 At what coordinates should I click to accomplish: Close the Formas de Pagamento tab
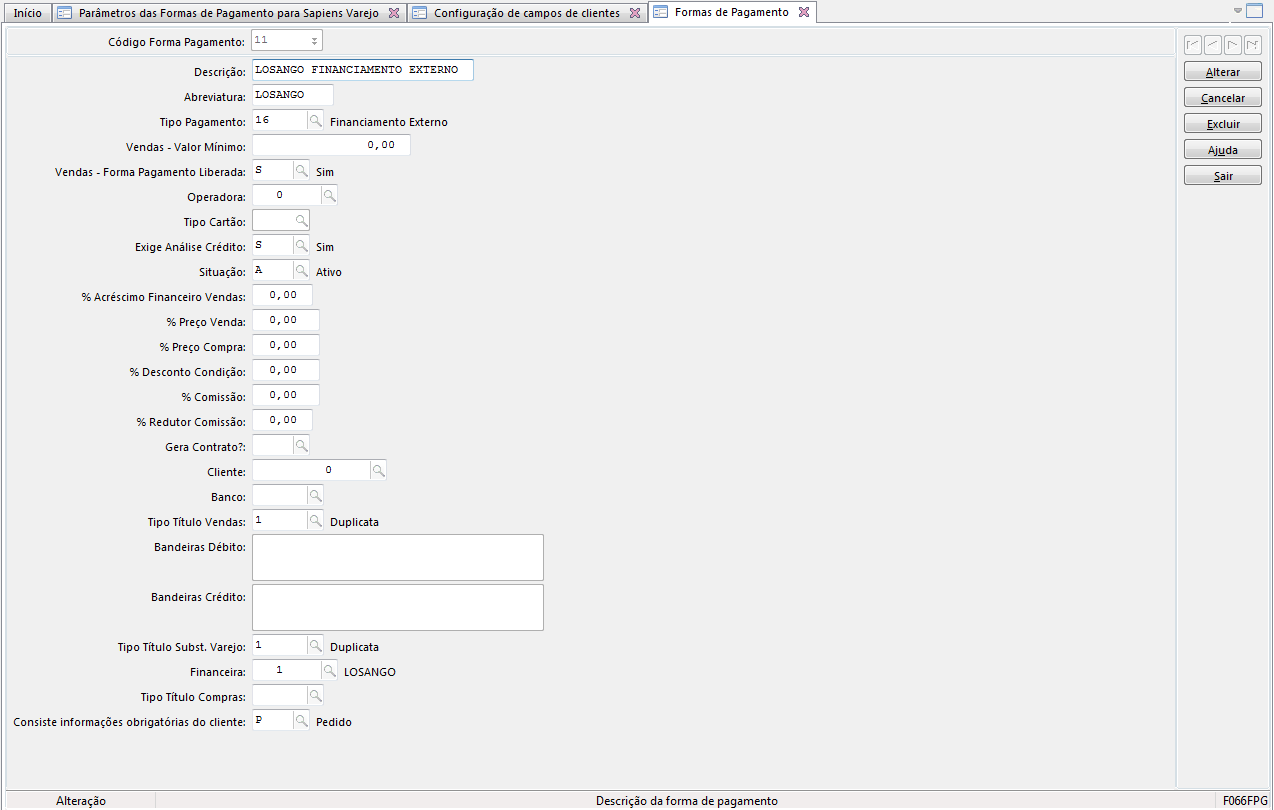(803, 12)
